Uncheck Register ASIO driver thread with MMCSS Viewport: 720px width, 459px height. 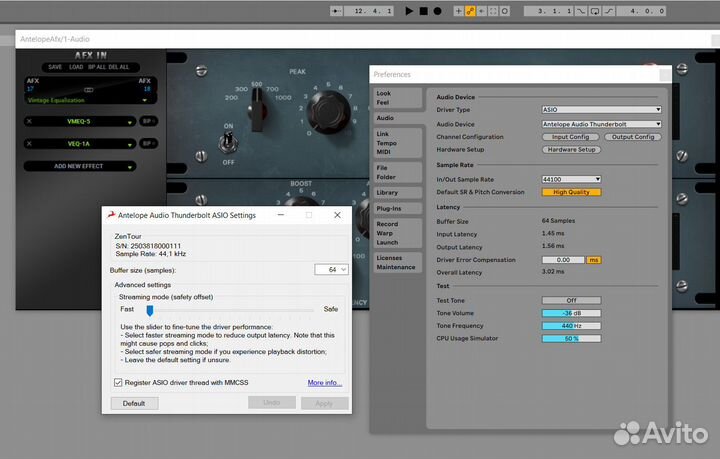(x=119, y=382)
